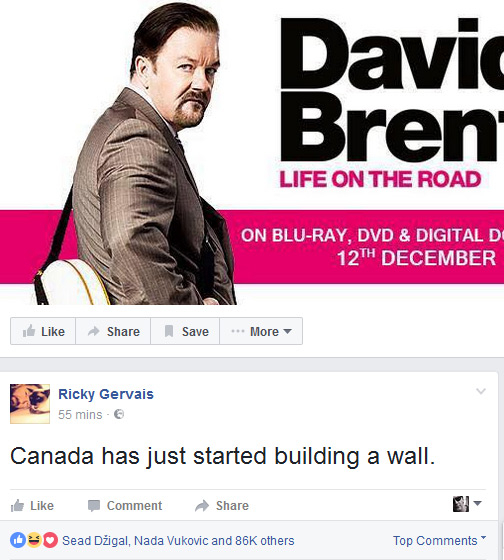Open Sead Džigal's profile link
This screenshot has width=504, height=560.
point(95,541)
